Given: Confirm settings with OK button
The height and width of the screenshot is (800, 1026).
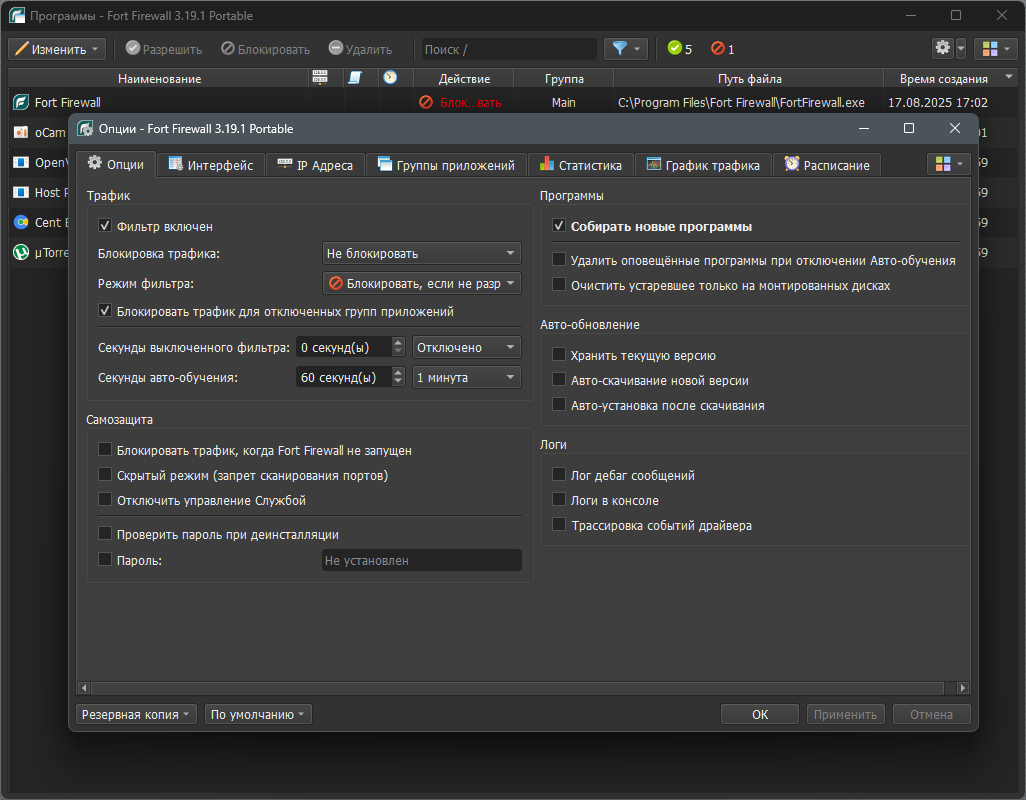Looking at the screenshot, I should [760, 714].
